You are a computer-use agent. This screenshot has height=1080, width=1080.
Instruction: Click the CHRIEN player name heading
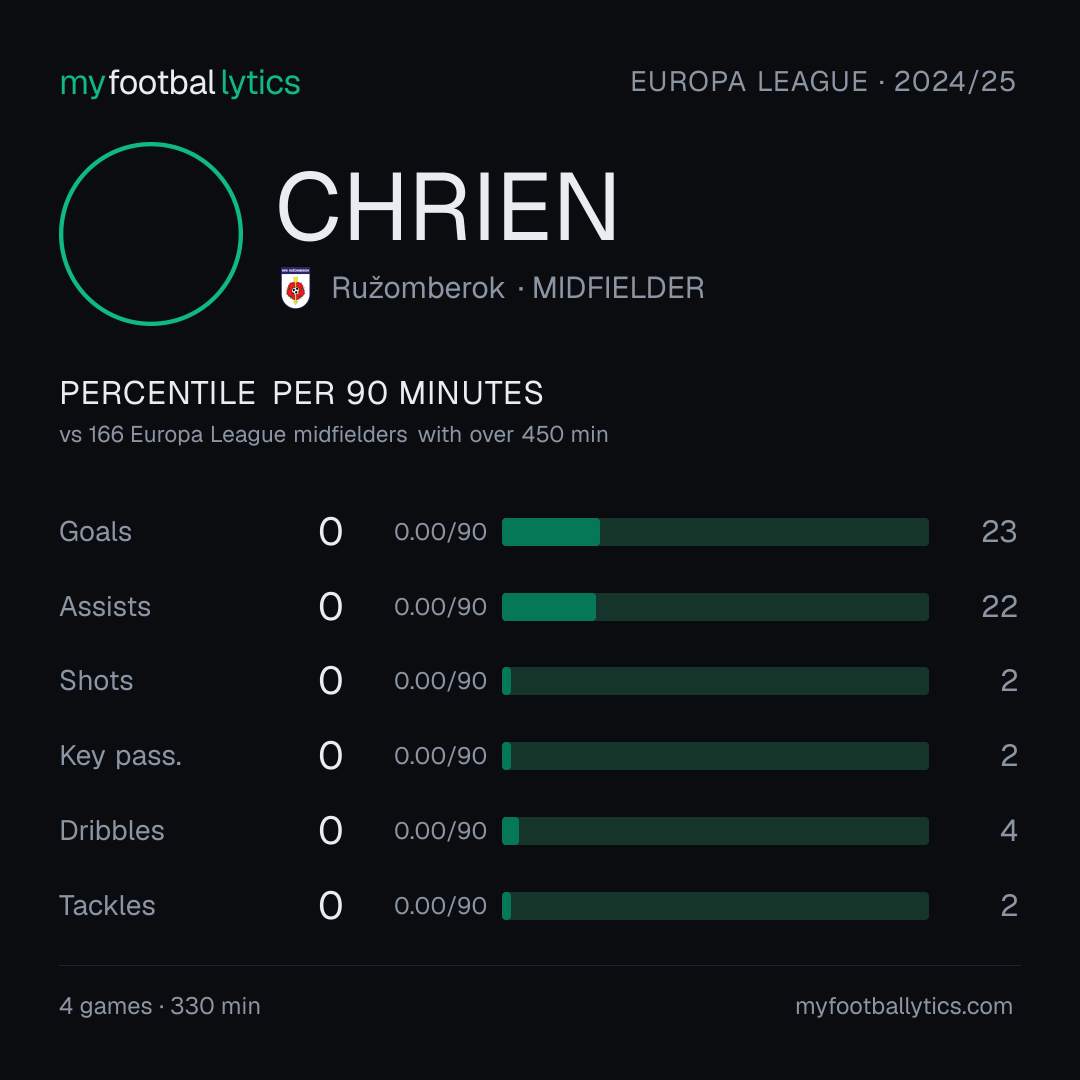(447, 207)
